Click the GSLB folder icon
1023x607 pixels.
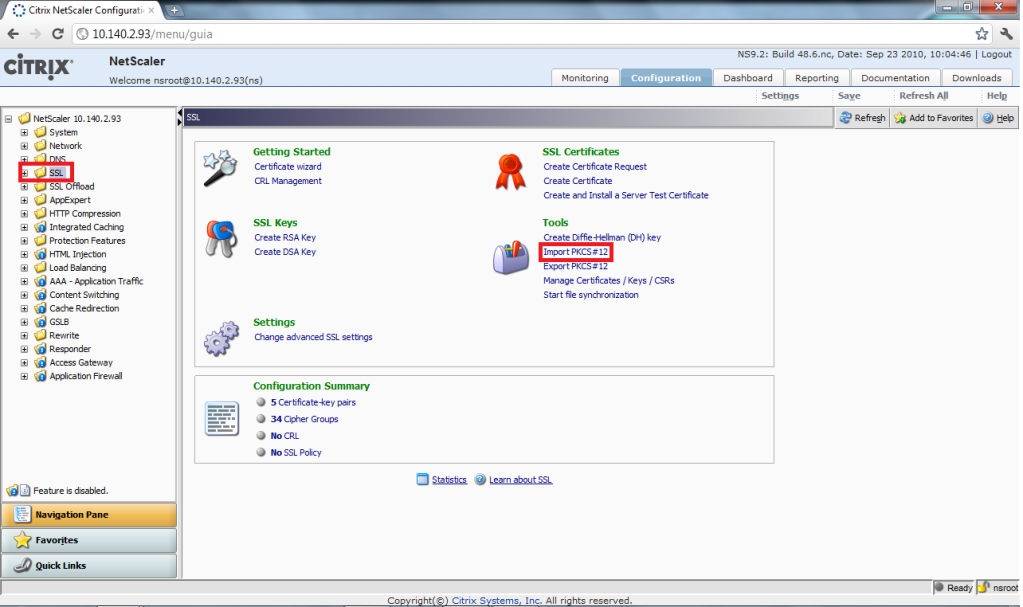40,322
